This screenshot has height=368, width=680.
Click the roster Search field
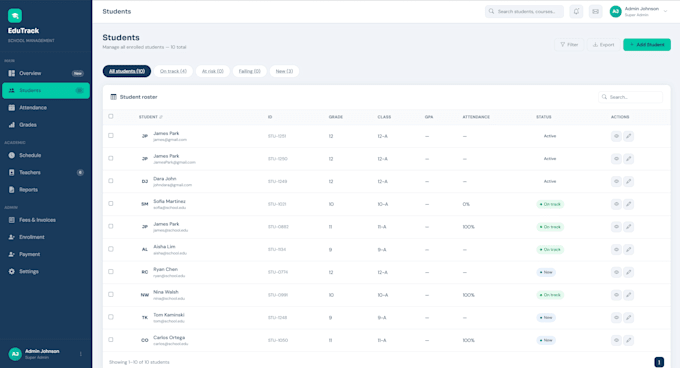pyautogui.click(x=631, y=97)
